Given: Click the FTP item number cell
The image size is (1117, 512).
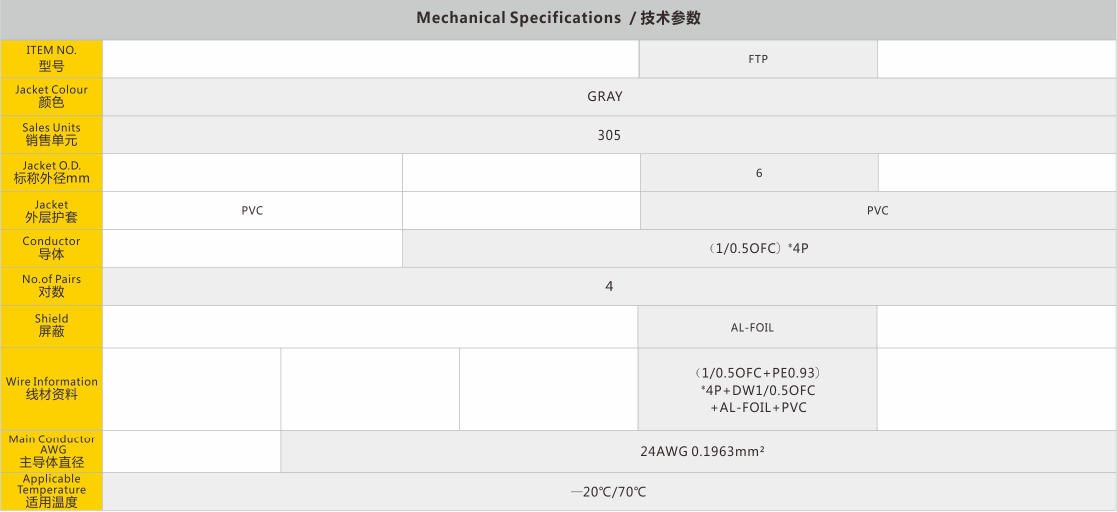Looking at the screenshot, I should click(x=758, y=59).
